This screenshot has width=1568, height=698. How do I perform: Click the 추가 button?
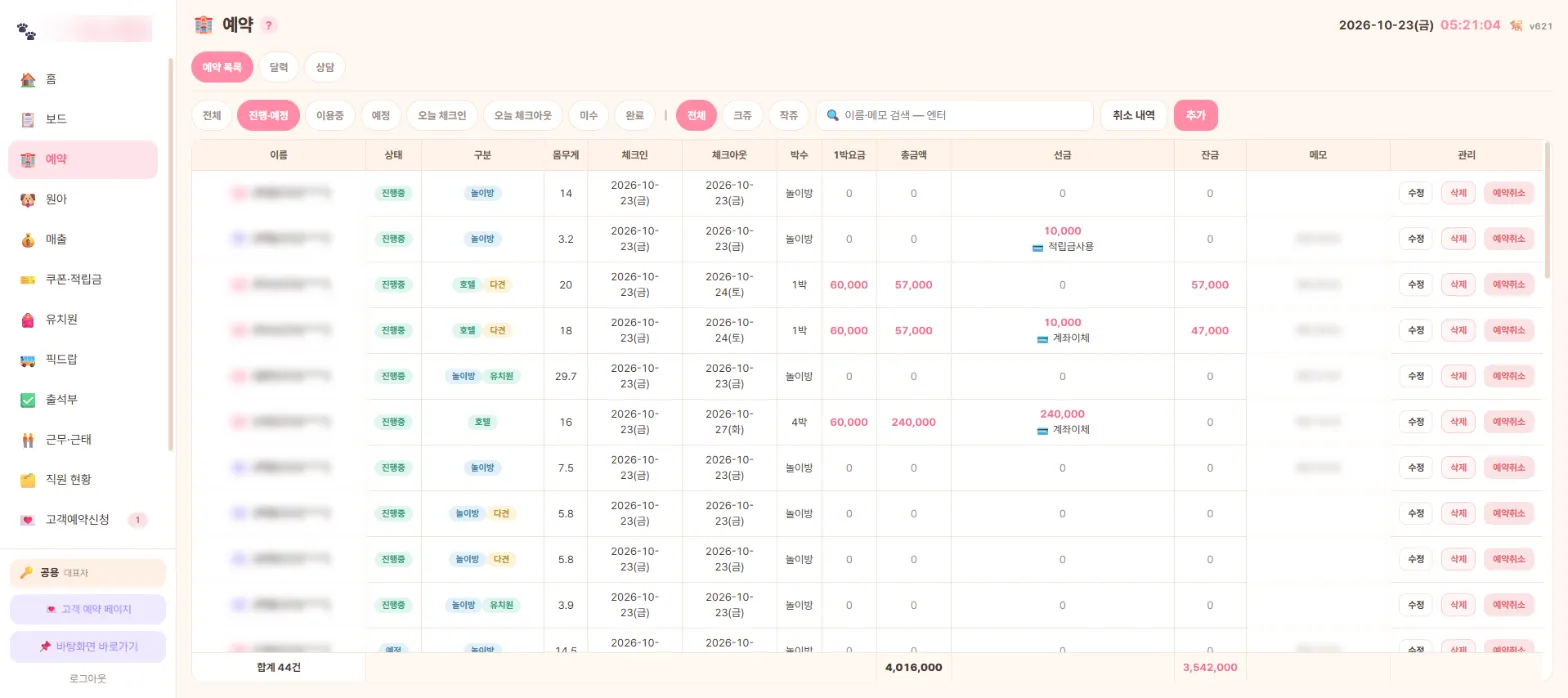[1196, 115]
